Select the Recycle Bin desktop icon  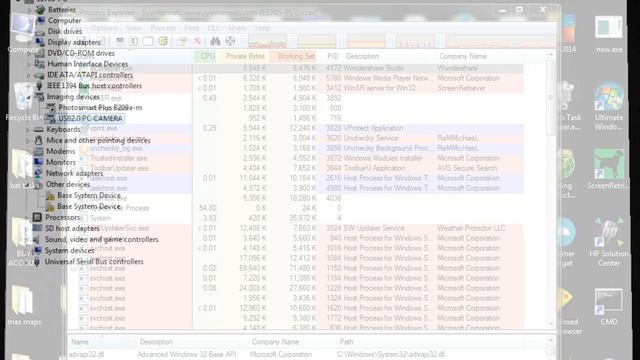[23, 102]
